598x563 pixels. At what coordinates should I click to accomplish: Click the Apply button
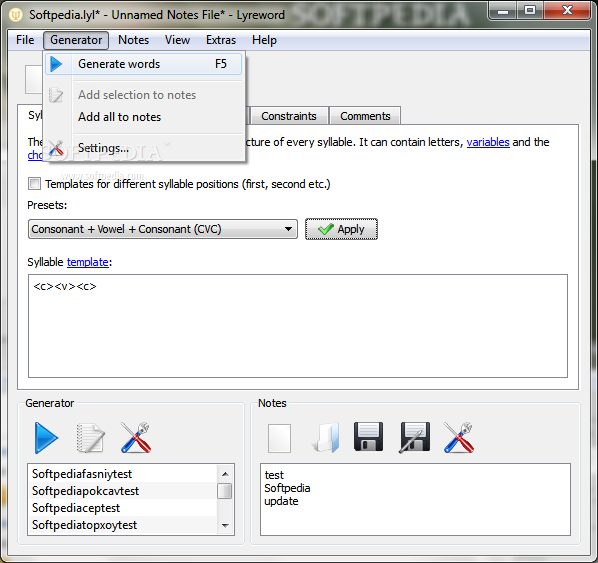pos(341,229)
